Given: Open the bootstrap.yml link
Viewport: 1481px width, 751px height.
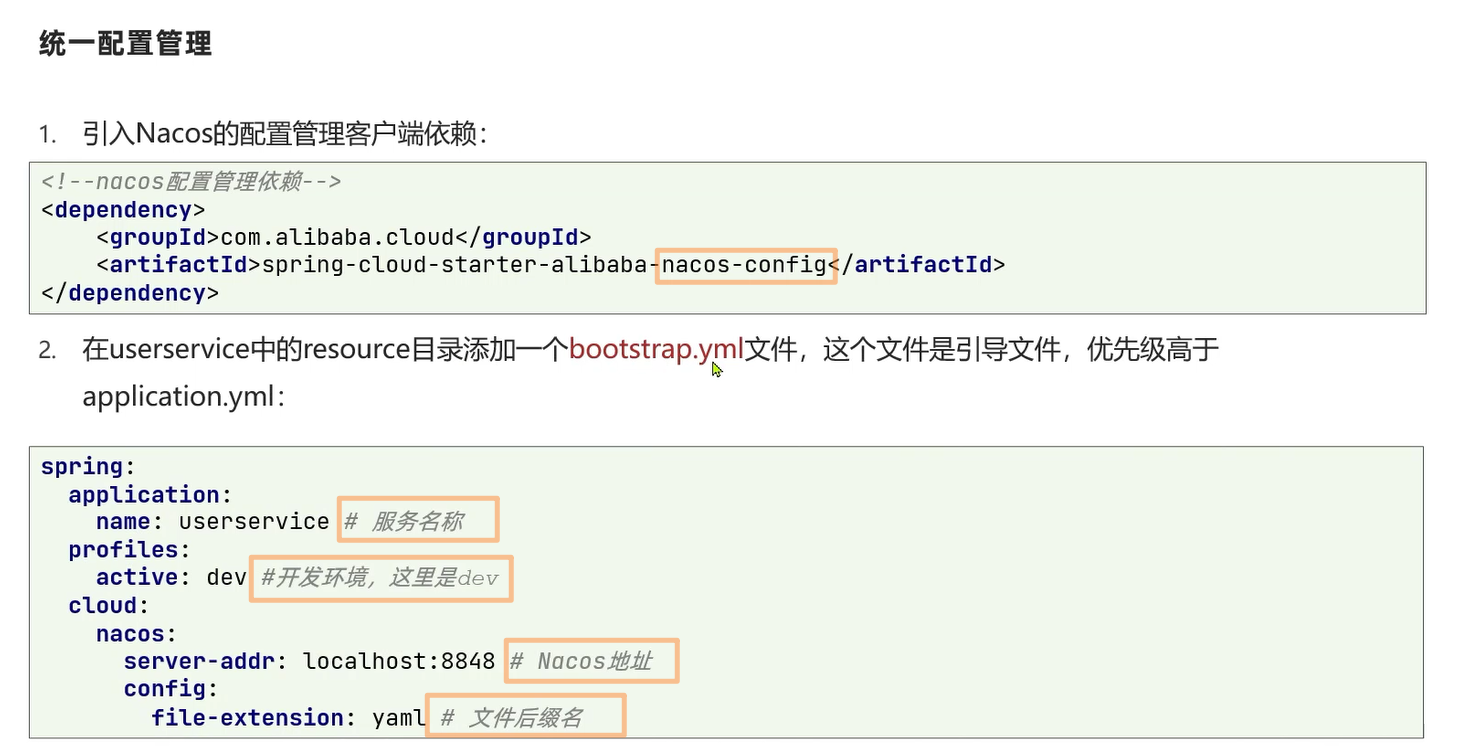Looking at the screenshot, I should coord(655,349).
